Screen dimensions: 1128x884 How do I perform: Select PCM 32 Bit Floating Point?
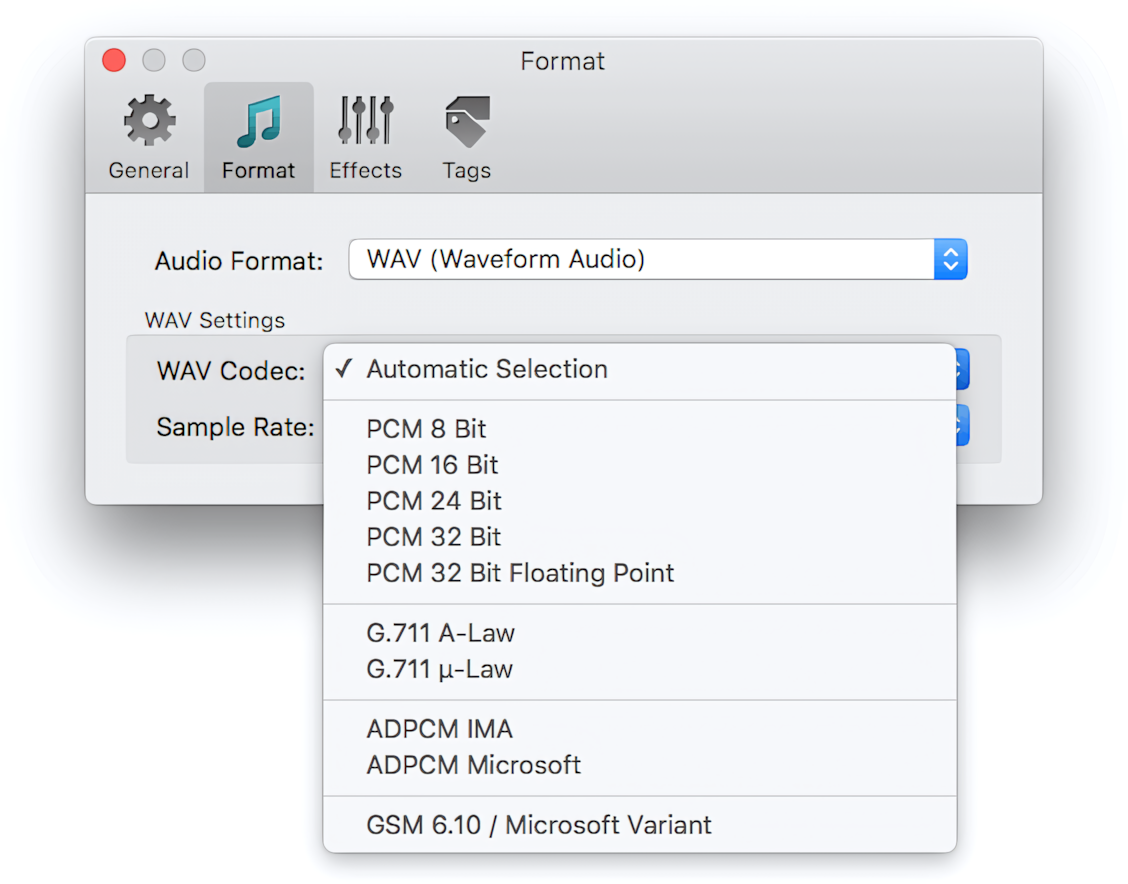[x=521, y=573]
